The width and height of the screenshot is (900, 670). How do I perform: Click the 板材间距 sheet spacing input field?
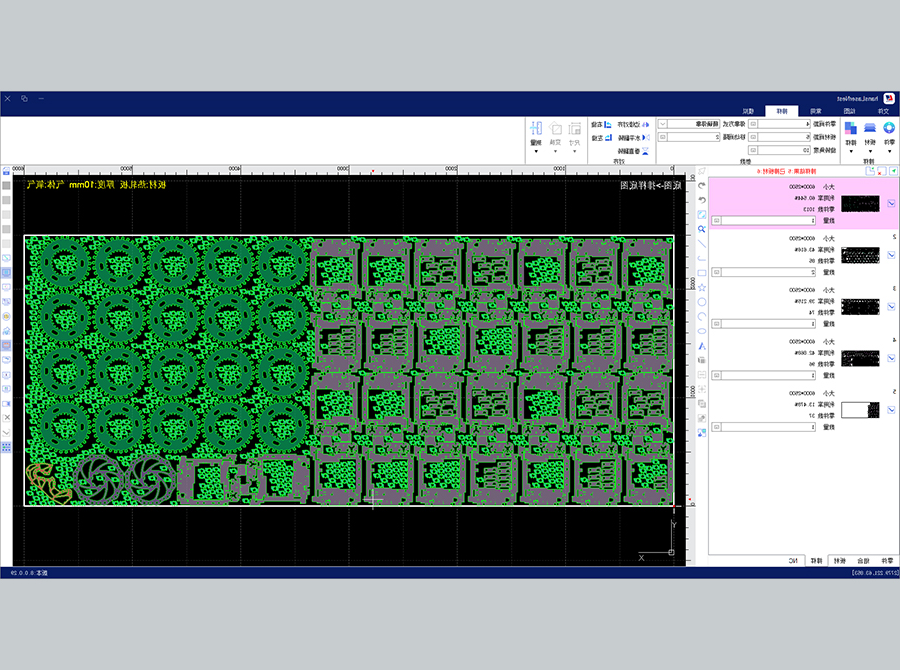(779, 137)
